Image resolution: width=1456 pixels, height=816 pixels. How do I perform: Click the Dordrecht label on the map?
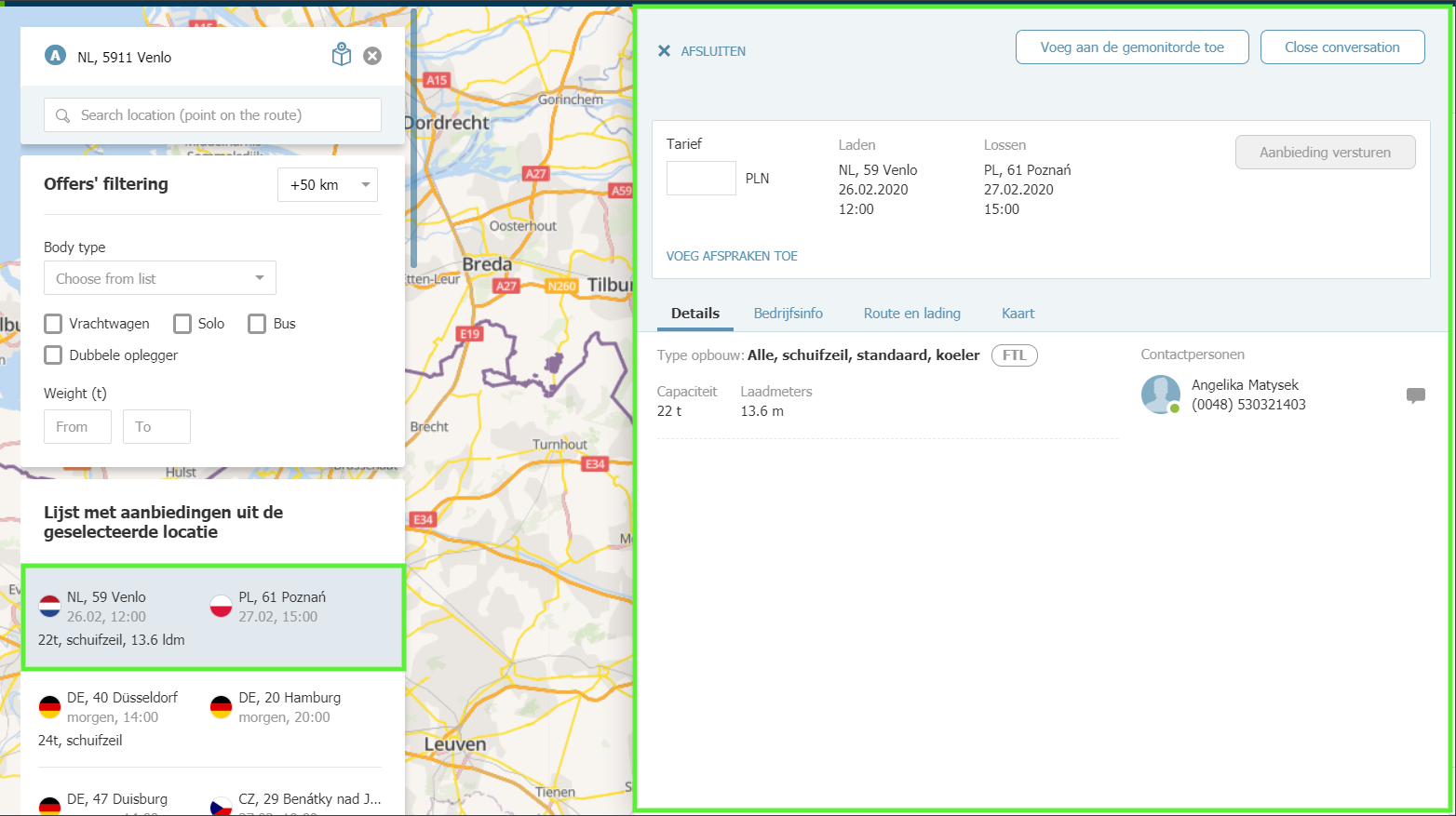pyautogui.click(x=447, y=123)
